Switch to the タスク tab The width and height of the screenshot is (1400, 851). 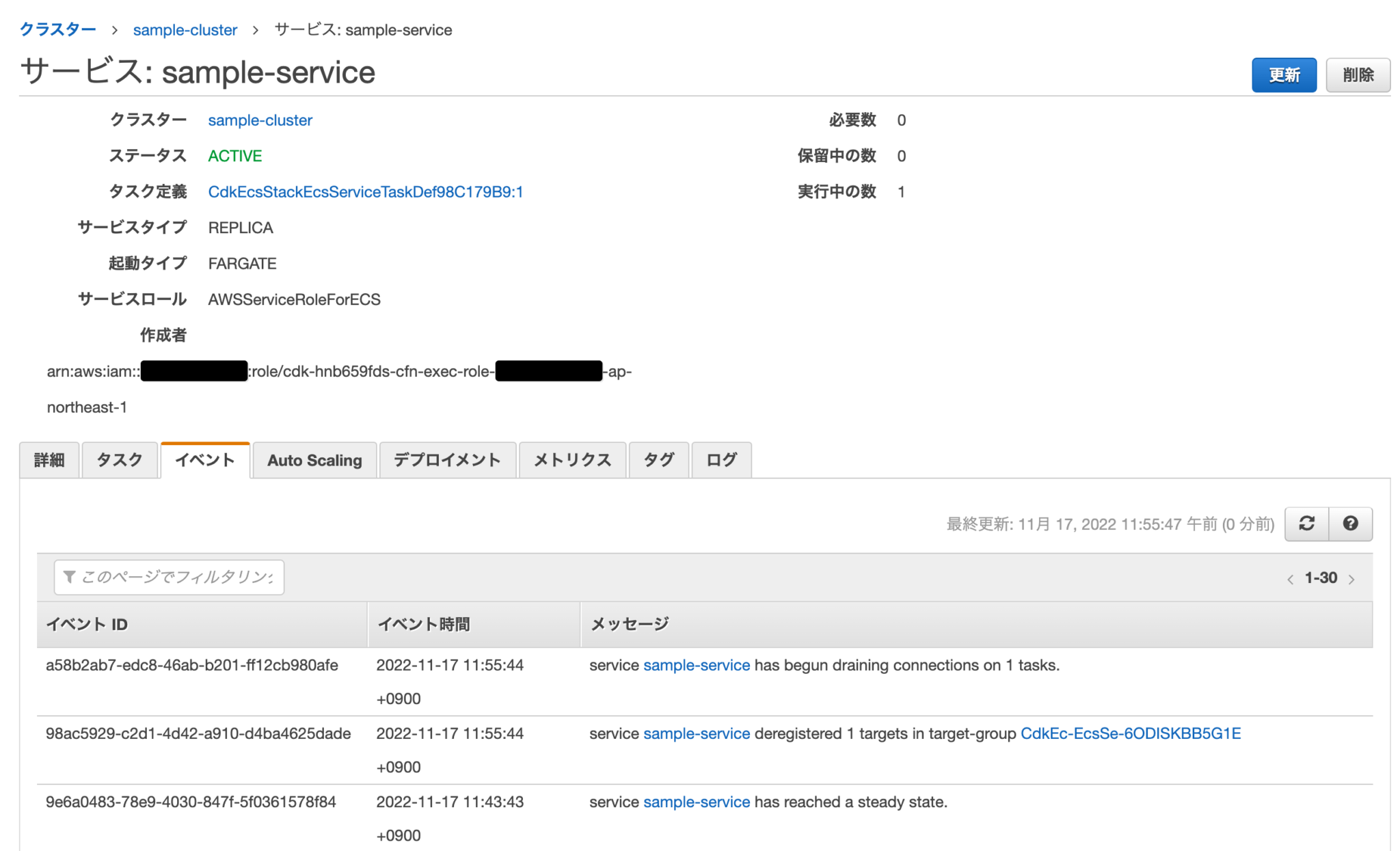pyautogui.click(x=119, y=459)
